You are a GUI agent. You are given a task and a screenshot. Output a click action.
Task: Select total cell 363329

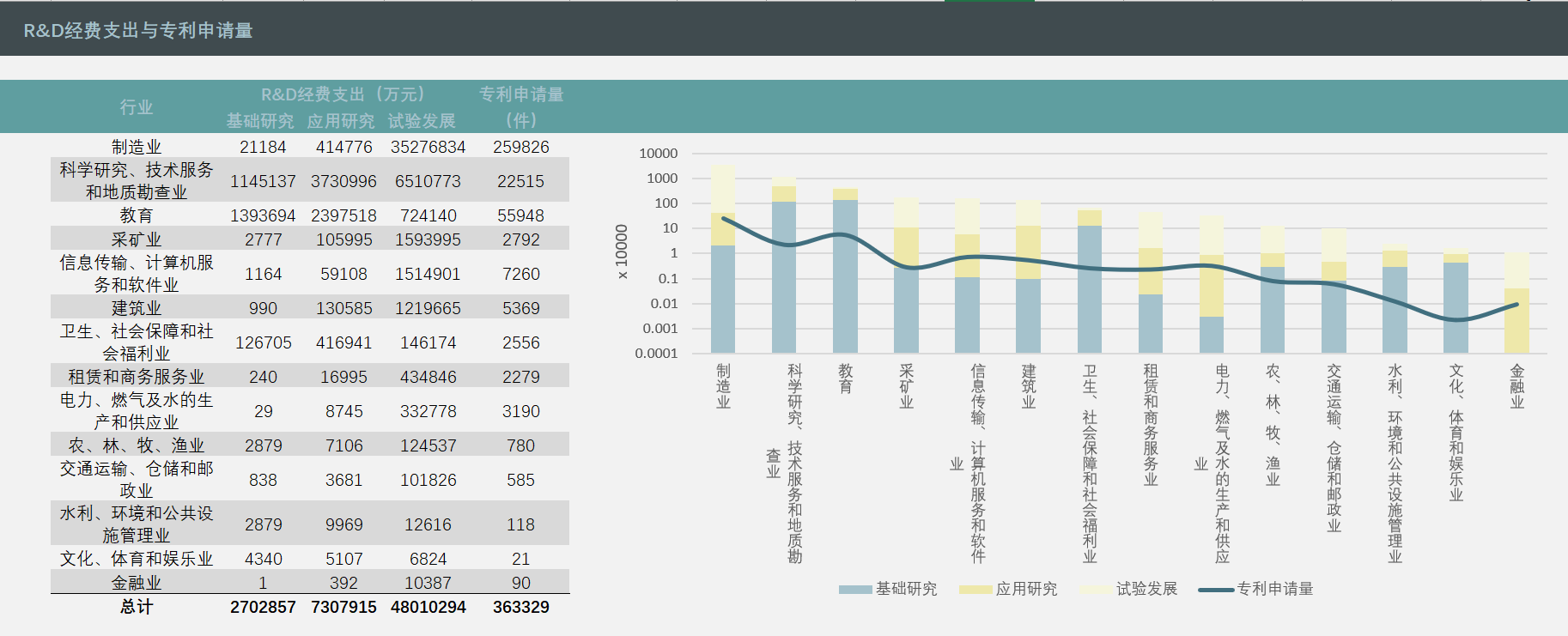point(521,607)
